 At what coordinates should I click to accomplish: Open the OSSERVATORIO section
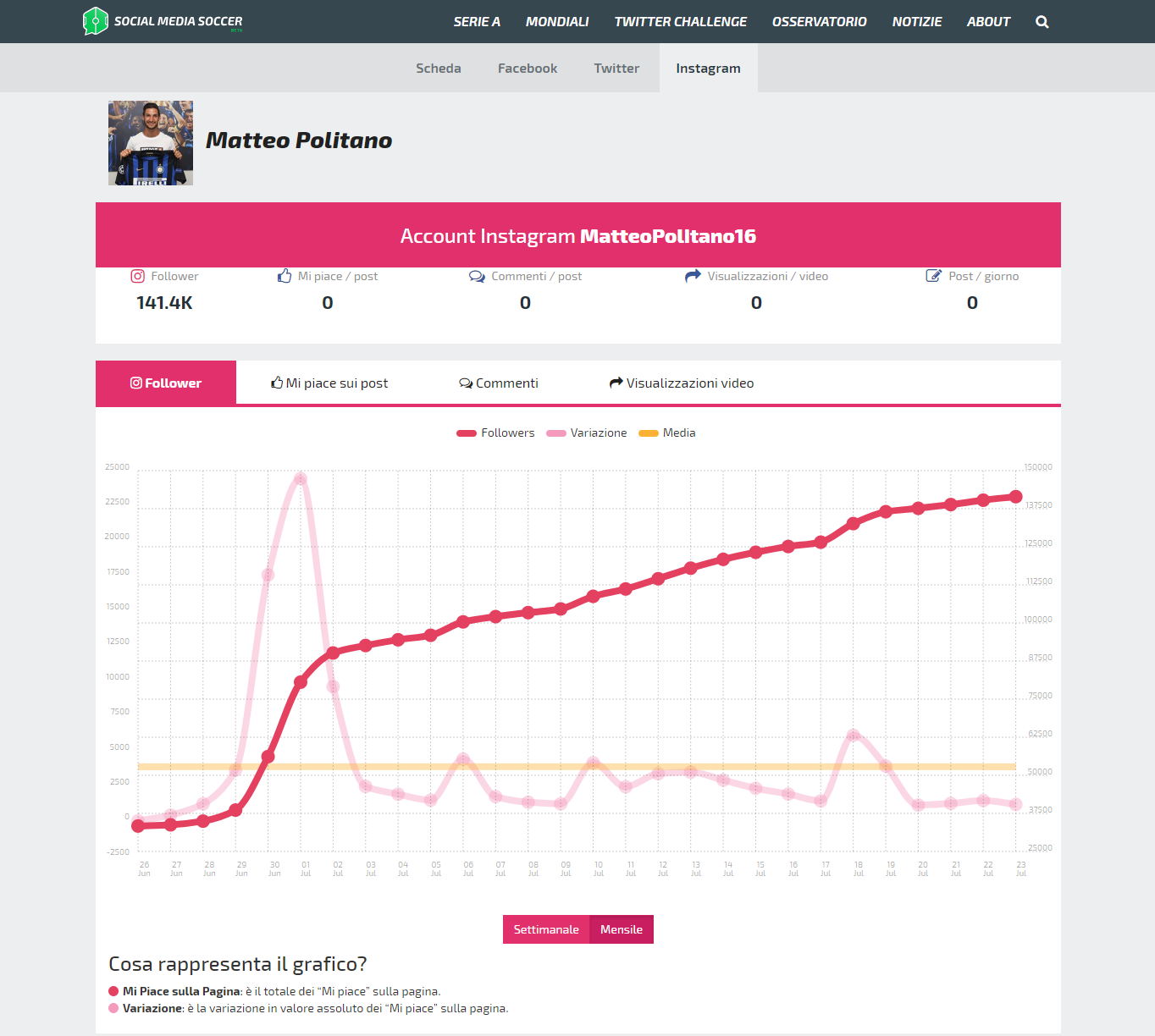pyautogui.click(x=820, y=22)
